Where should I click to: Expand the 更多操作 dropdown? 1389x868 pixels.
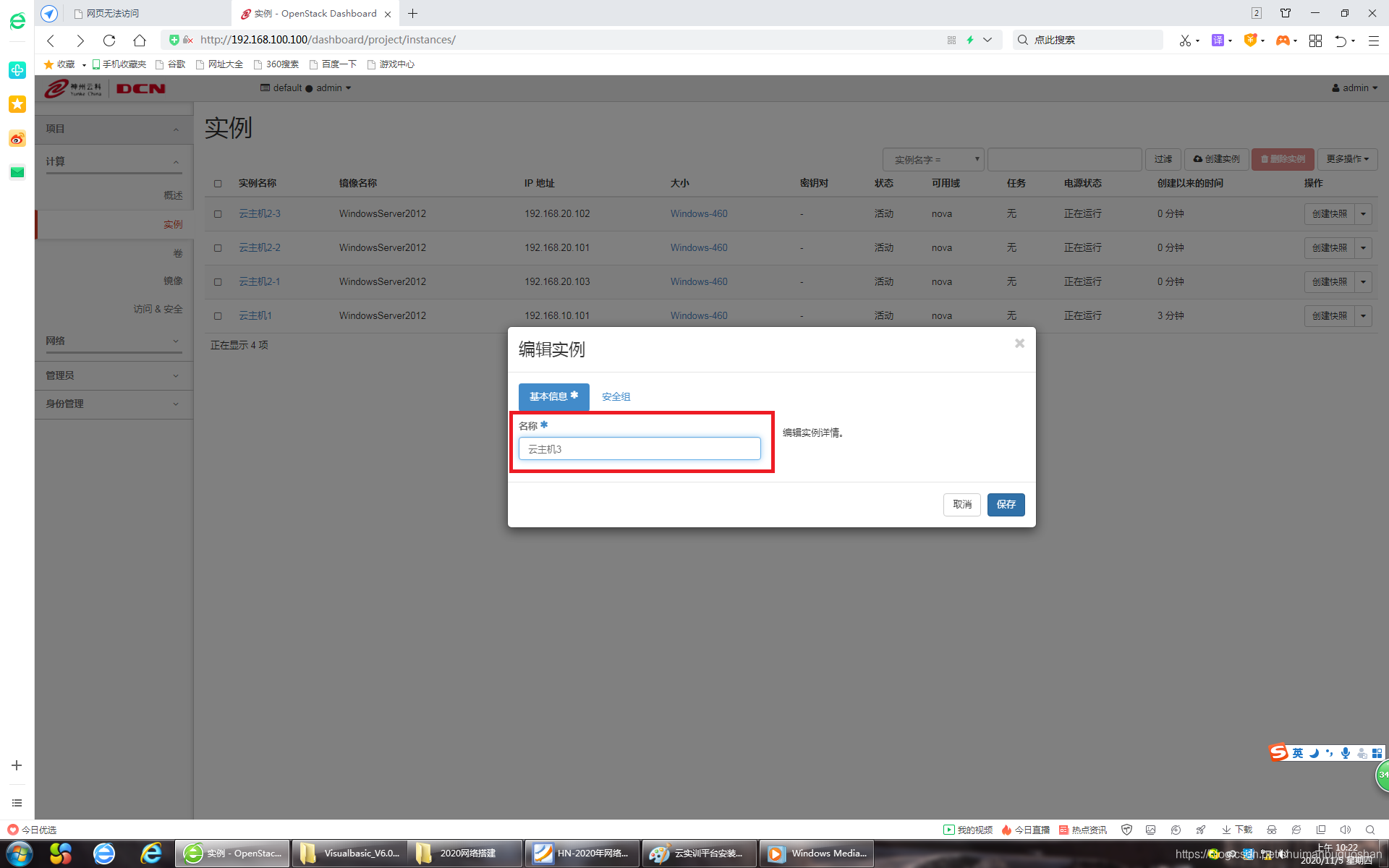(1347, 159)
